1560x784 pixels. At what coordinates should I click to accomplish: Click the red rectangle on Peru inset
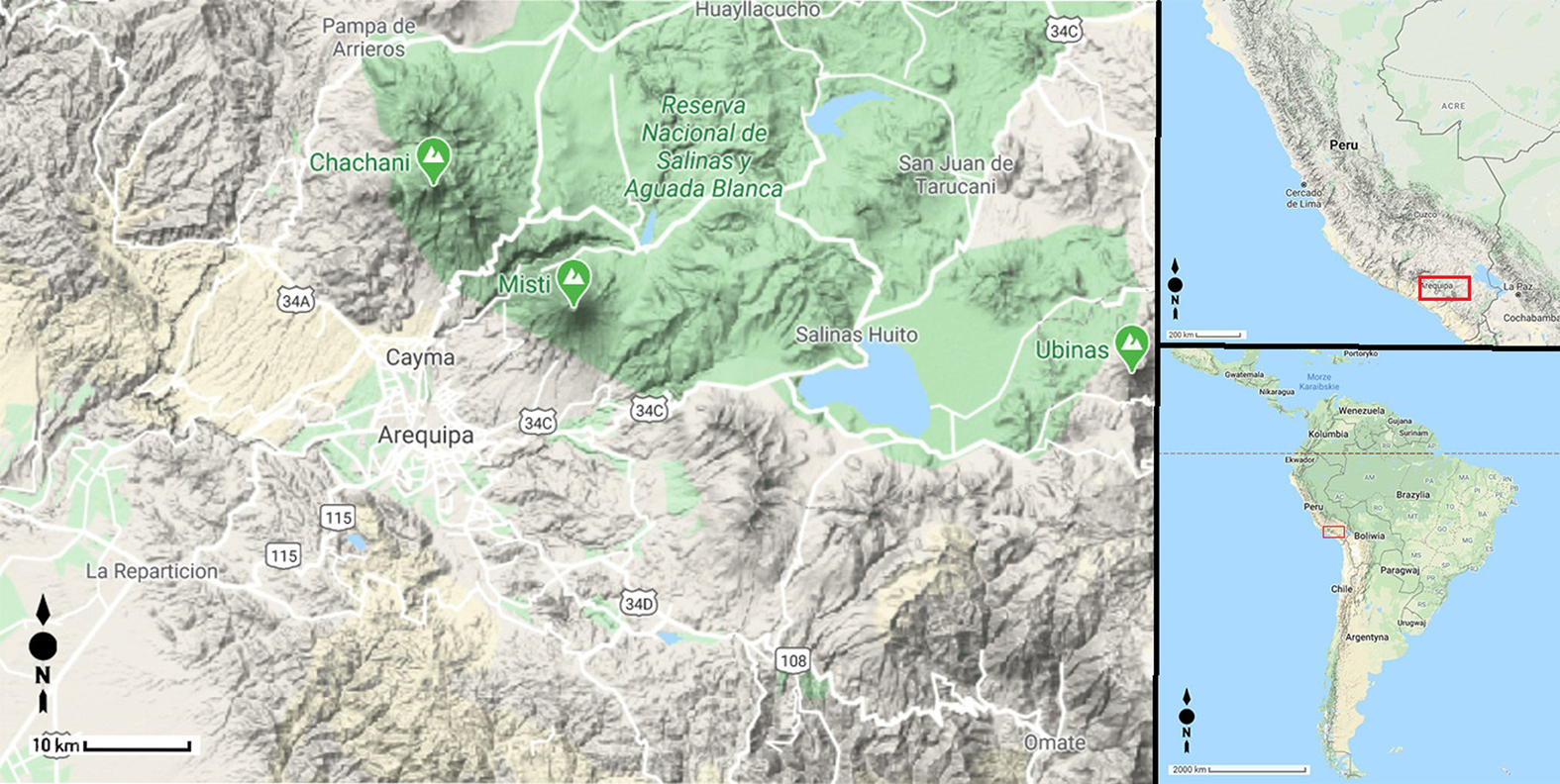(1444, 288)
